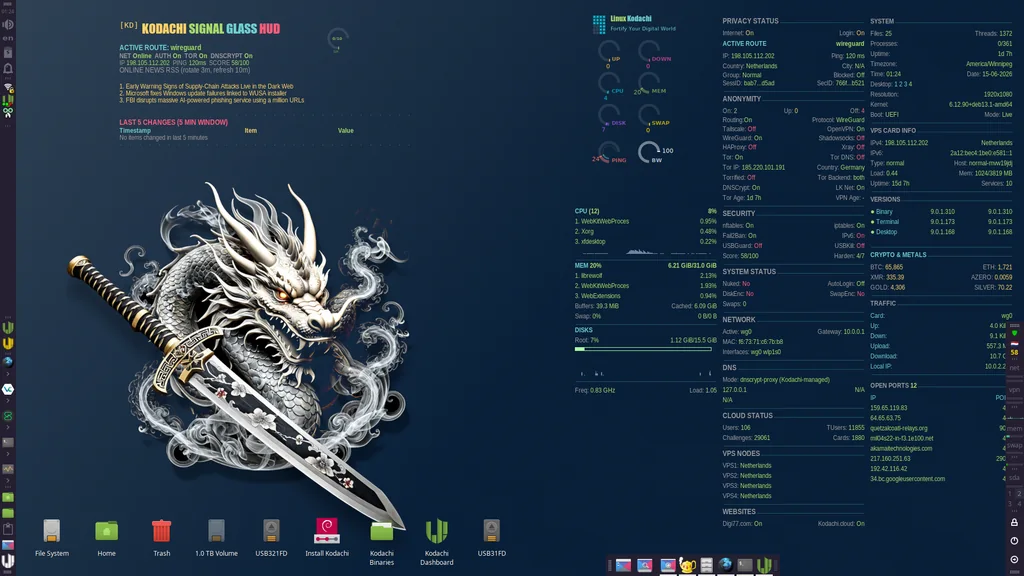The image size is (1024, 576).
Task: Switch to workspace 1 in the pager
Action: pos(1010,495)
